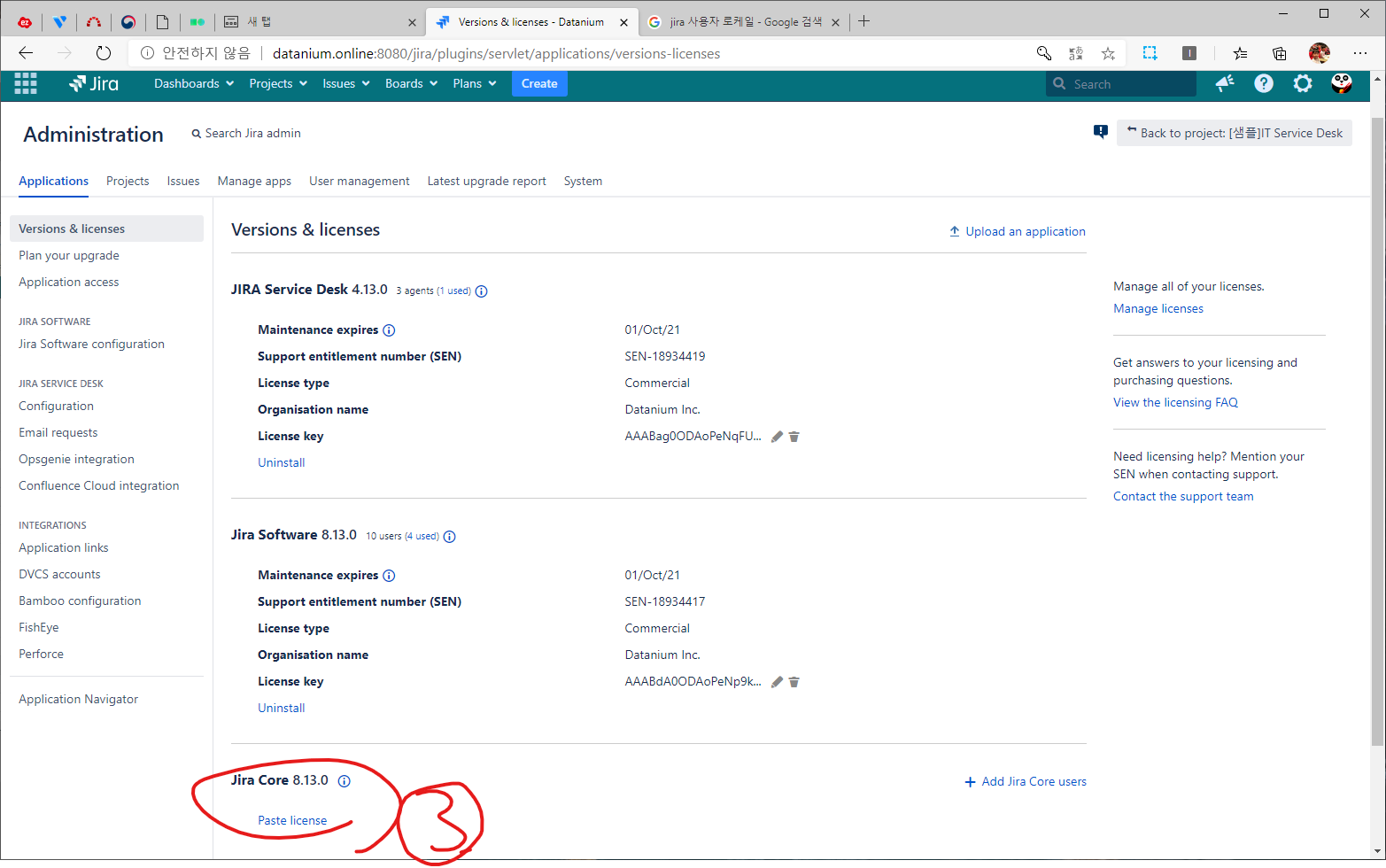
Task: Click Add Jira Core users link
Action: tap(1026, 781)
